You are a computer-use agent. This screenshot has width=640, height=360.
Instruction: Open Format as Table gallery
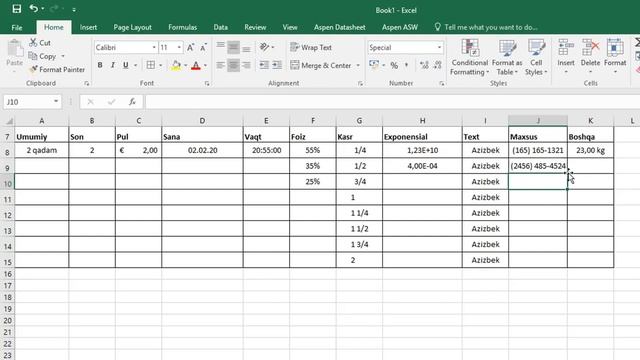(x=507, y=57)
